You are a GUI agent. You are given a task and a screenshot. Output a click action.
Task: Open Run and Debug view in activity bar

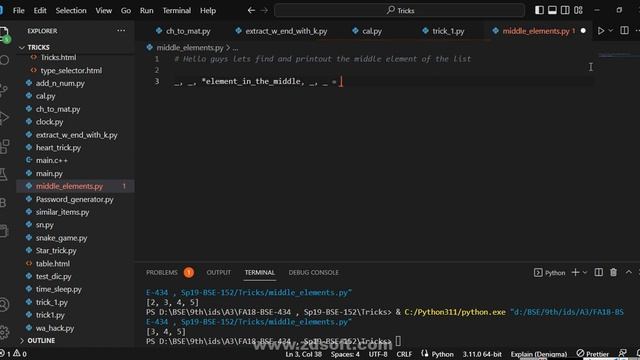click(x=3, y=118)
